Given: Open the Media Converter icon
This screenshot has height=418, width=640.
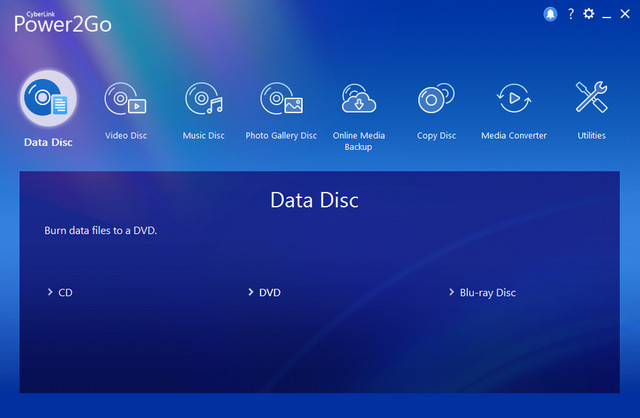Looking at the screenshot, I should pyautogui.click(x=514, y=98).
